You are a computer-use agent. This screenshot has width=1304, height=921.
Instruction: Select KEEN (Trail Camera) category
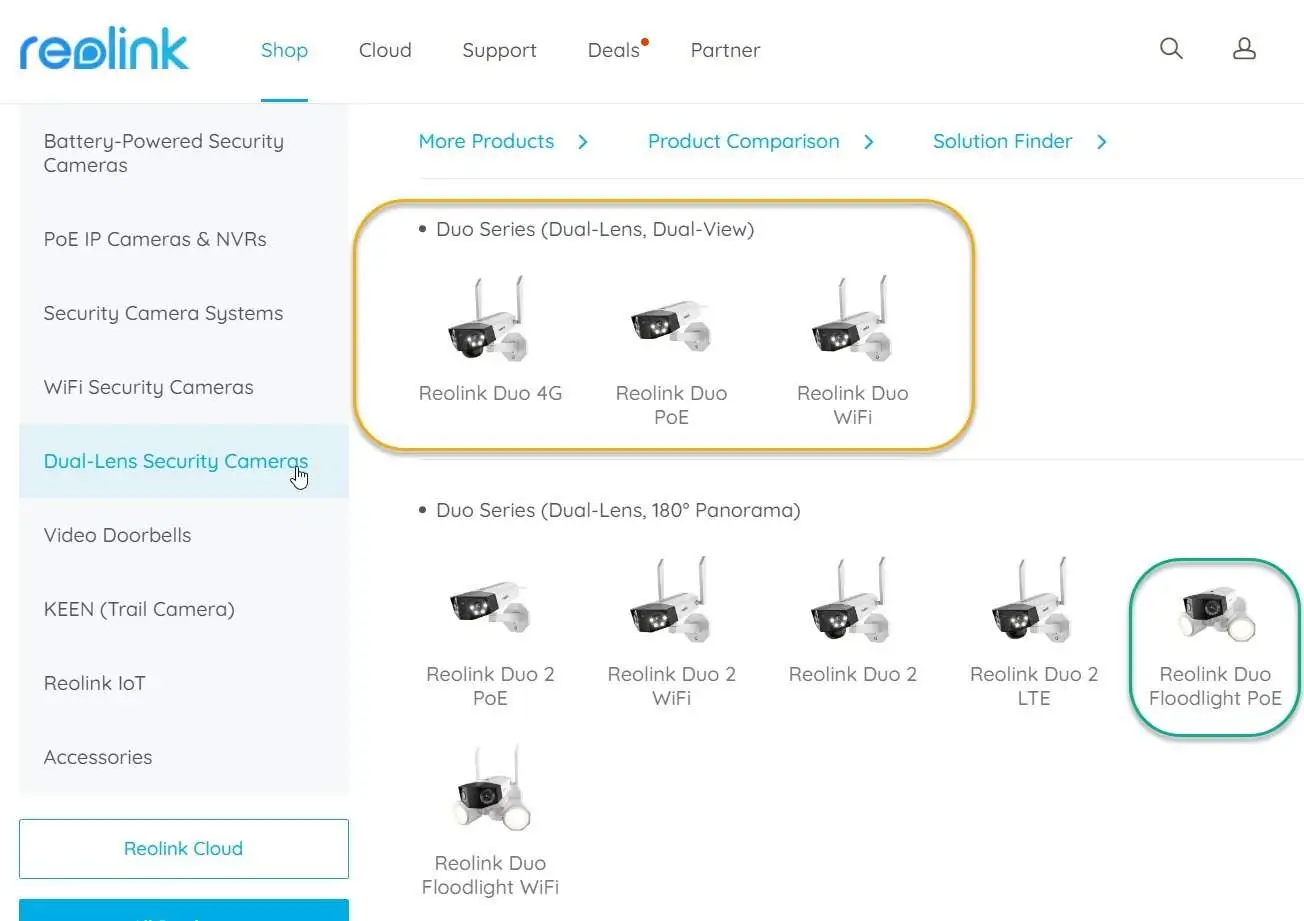click(x=184, y=609)
